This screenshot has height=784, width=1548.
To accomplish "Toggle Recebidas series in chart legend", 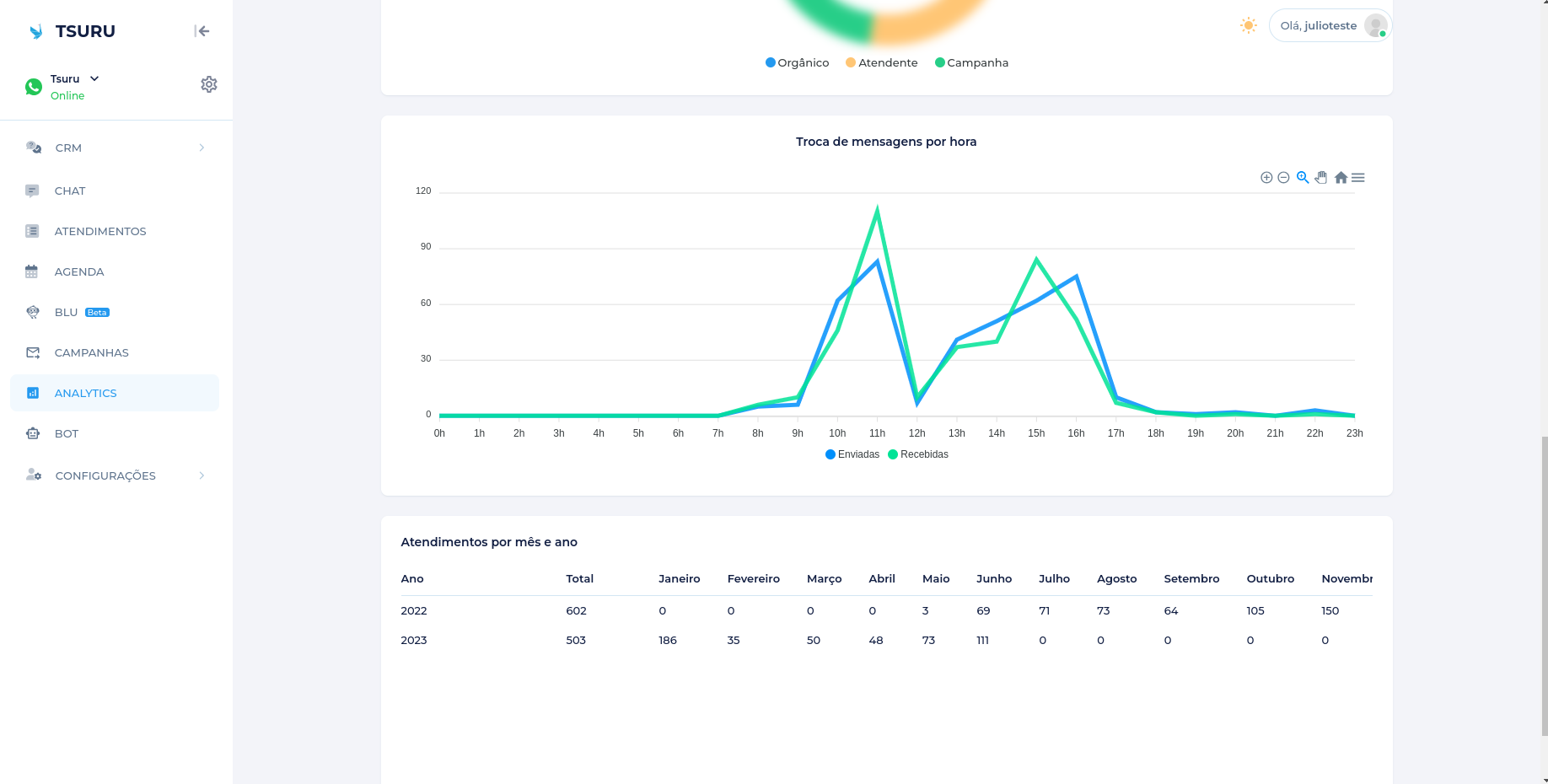I will tap(918, 454).
